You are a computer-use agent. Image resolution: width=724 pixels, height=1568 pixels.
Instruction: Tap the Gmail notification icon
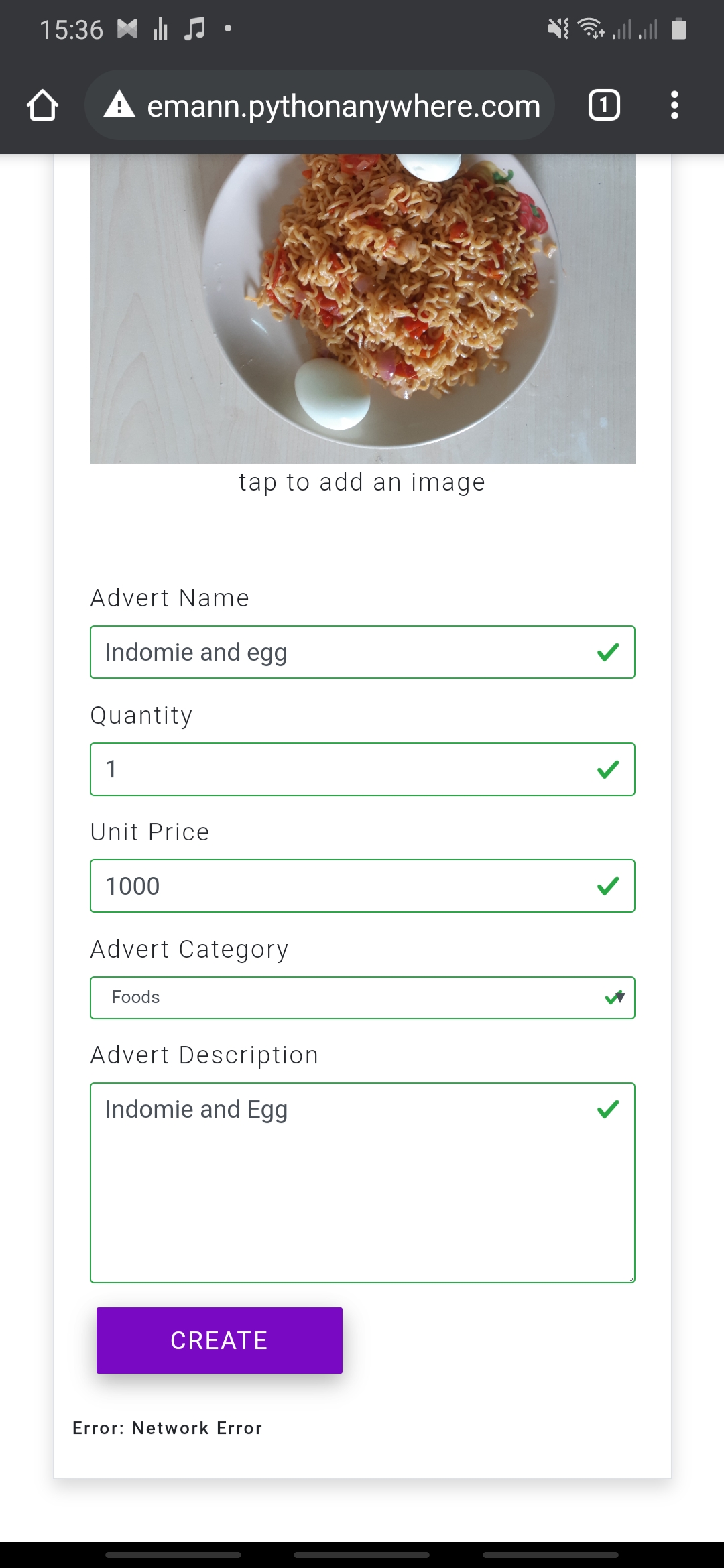pos(127,29)
